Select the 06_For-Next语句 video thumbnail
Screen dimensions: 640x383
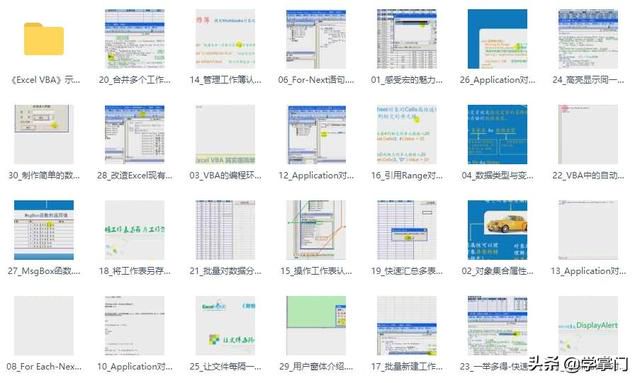[x=316, y=39]
